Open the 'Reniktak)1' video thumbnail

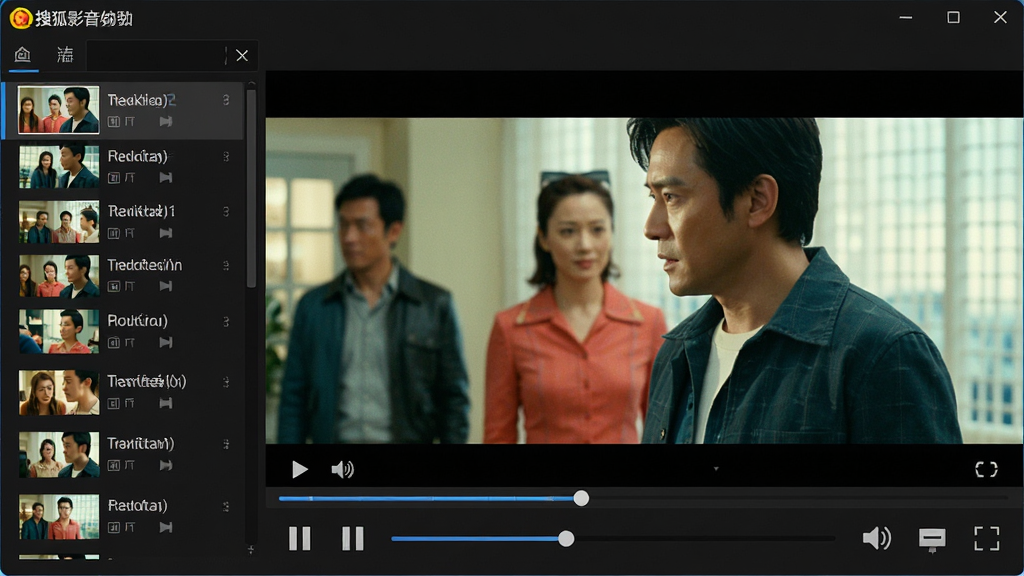tap(59, 221)
